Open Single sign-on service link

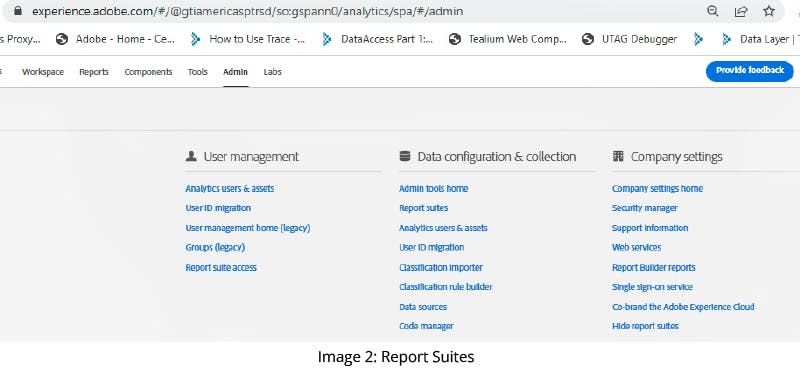[652, 287]
